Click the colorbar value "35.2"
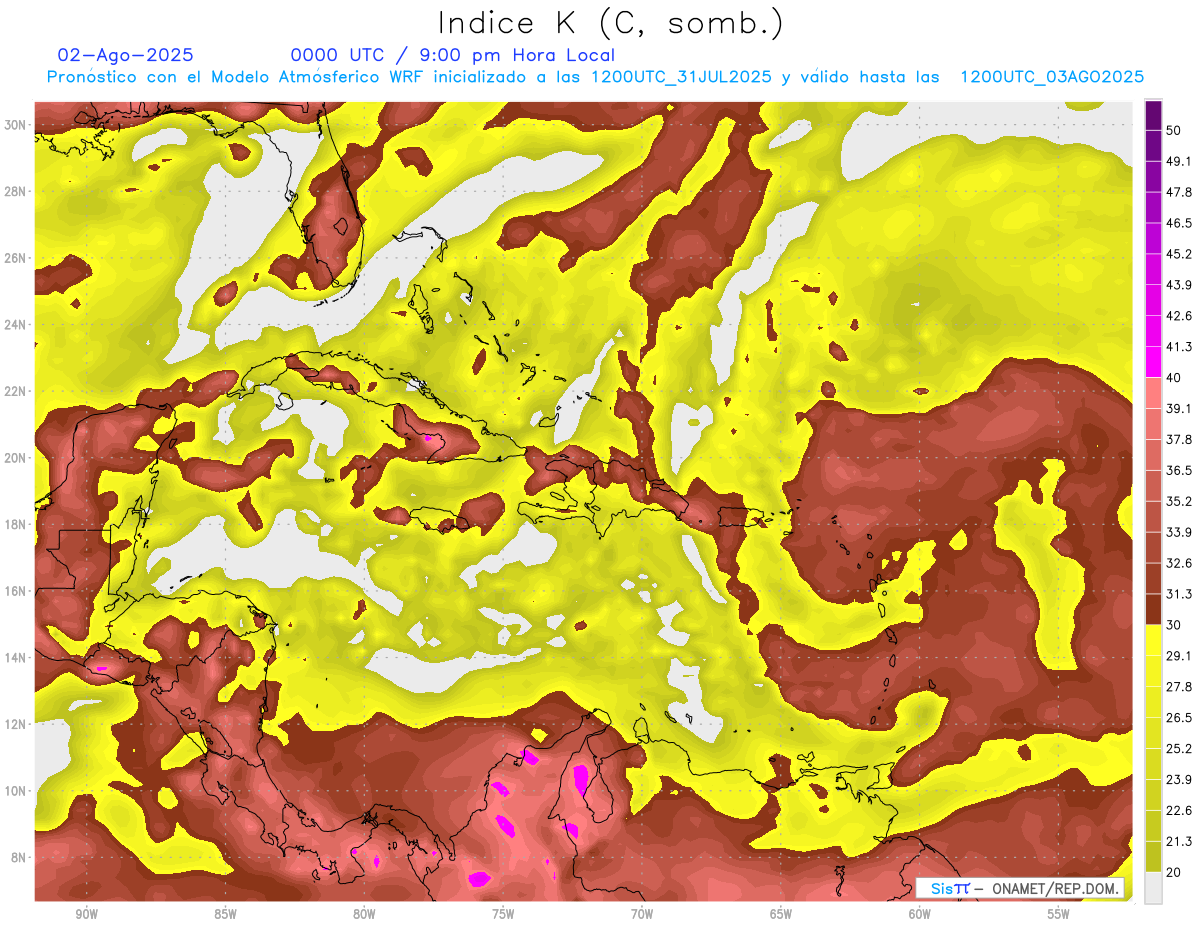Screen dimensions: 1200x927 click(x=1179, y=501)
